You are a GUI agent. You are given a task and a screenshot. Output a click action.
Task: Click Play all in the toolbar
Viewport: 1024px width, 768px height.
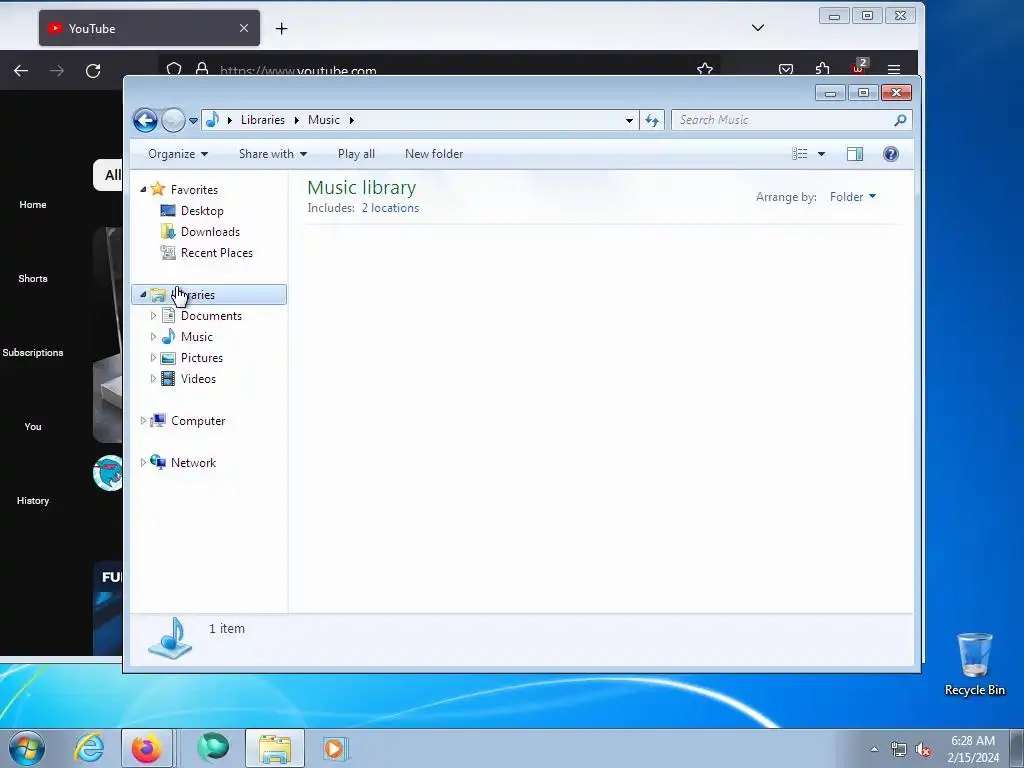[356, 154]
